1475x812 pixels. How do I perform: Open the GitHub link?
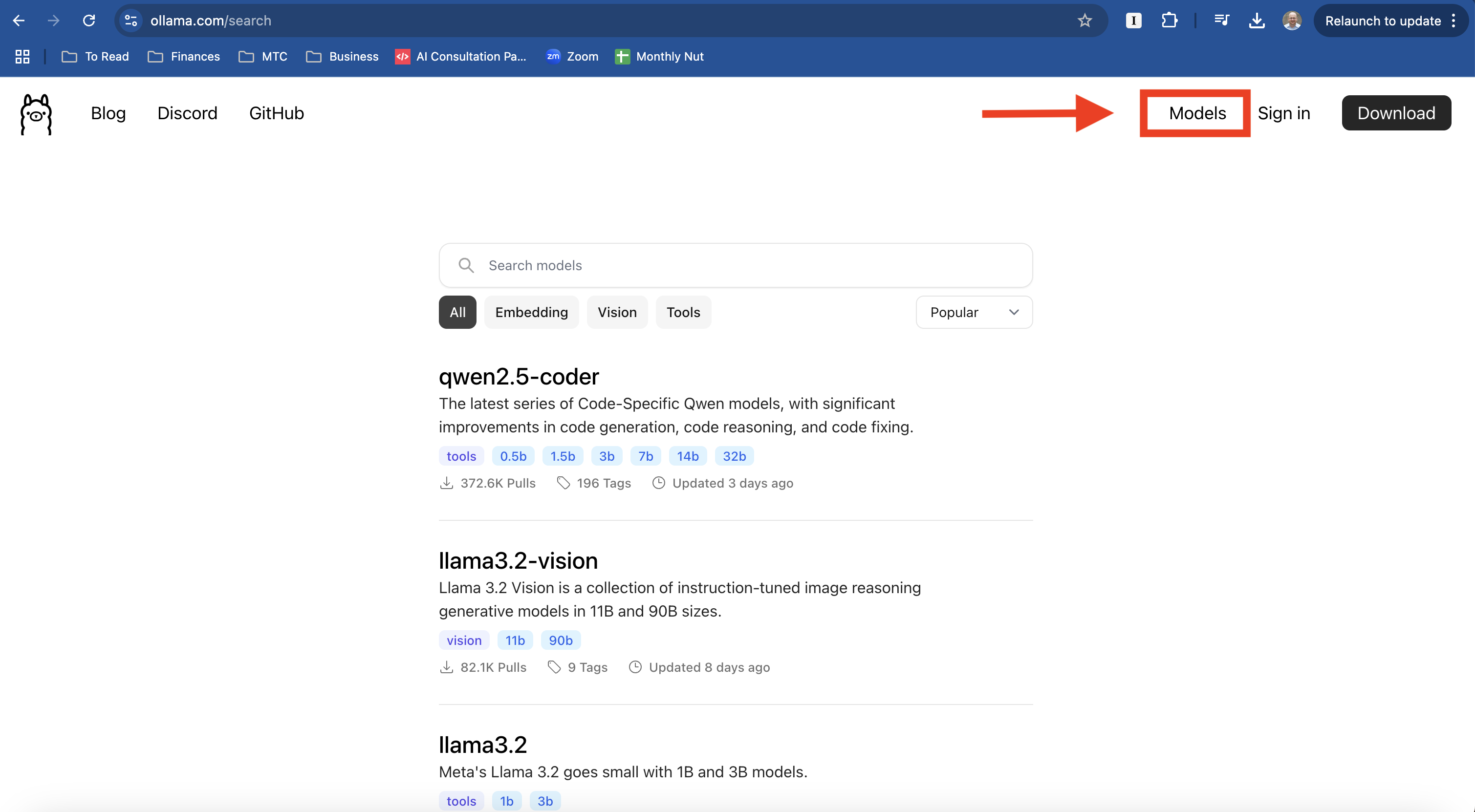click(277, 113)
